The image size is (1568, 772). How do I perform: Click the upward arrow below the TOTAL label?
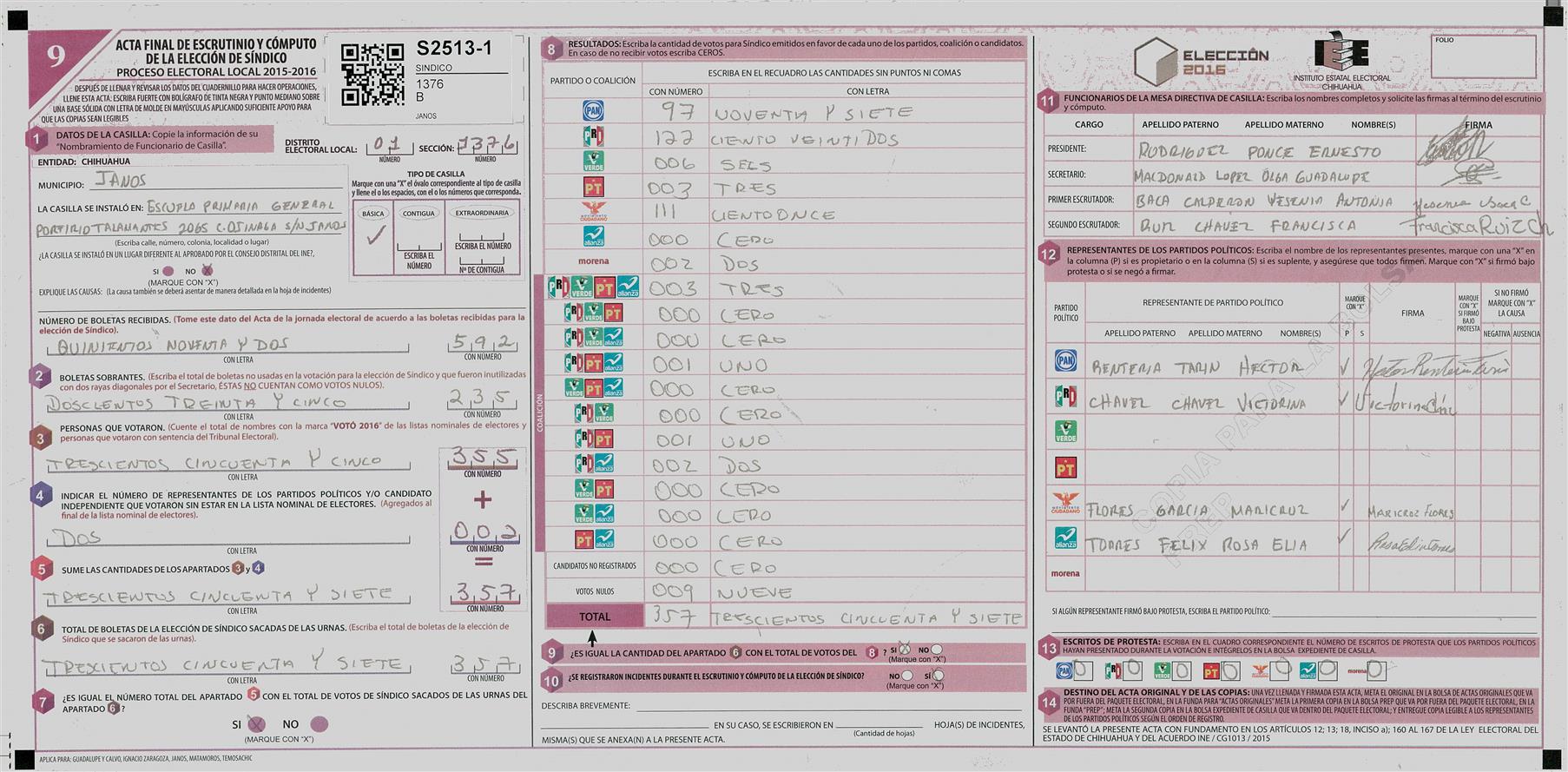tap(592, 637)
